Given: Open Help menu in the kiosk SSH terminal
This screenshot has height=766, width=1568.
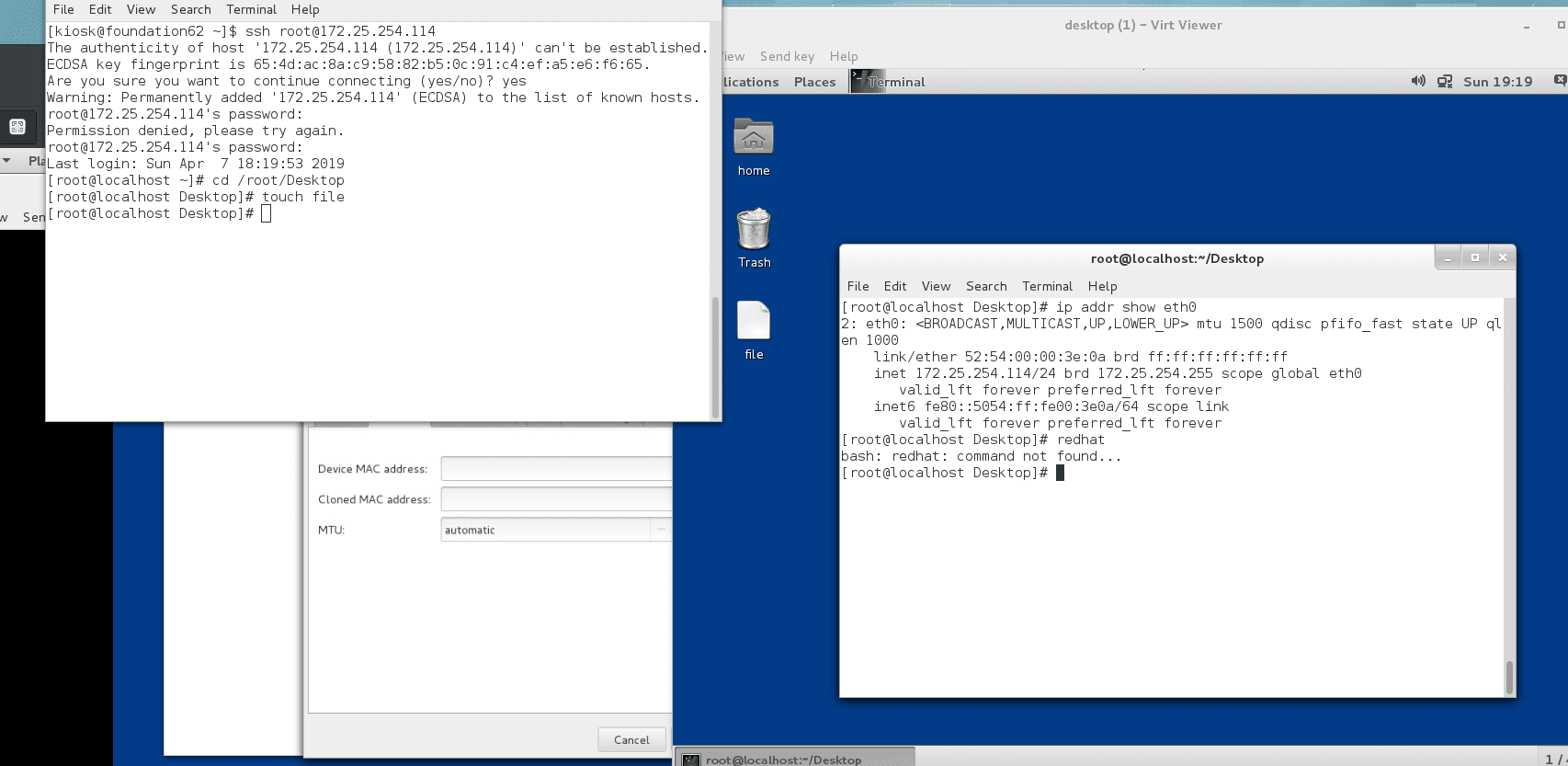Looking at the screenshot, I should point(305,9).
